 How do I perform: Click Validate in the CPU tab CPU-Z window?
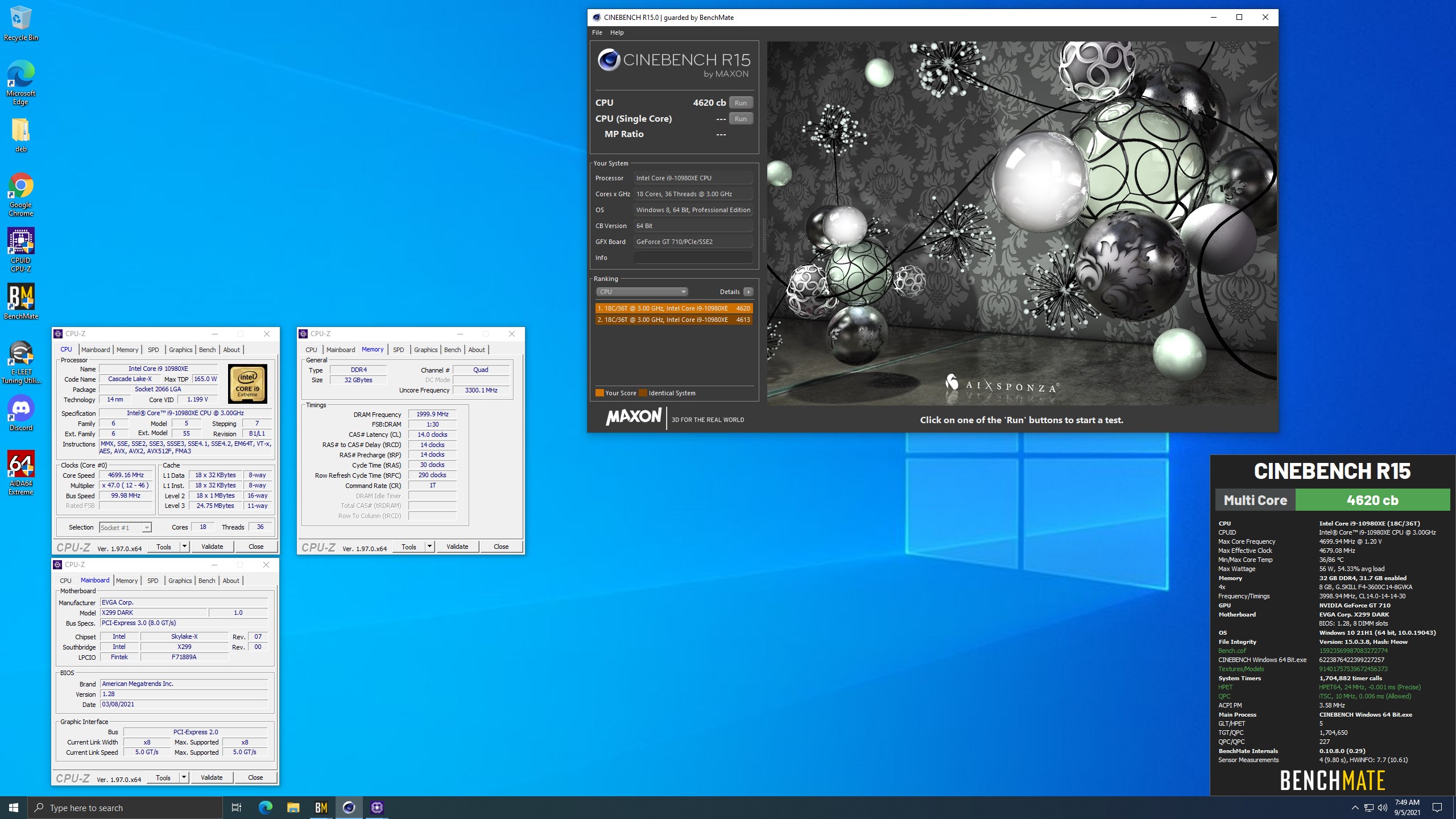(212, 547)
